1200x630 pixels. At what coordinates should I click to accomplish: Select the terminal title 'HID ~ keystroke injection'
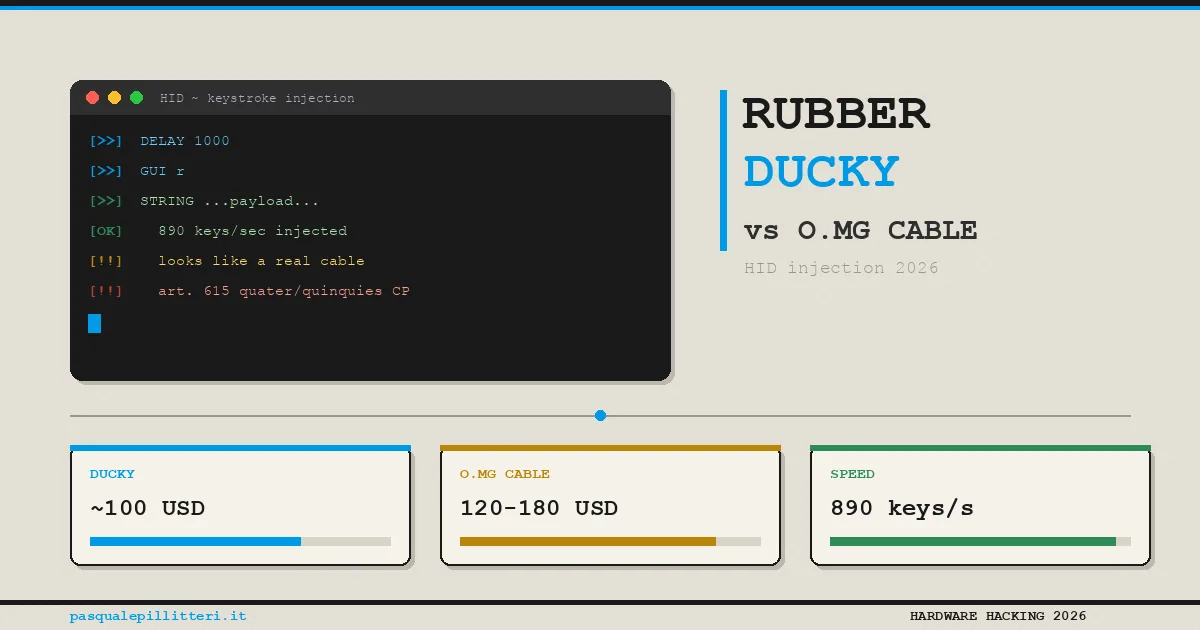click(x=257, y=98)
